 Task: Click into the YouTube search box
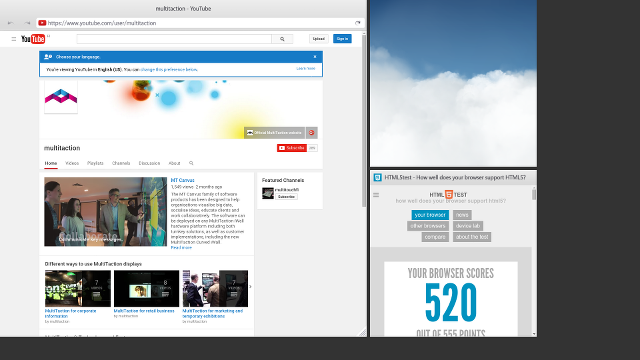(x=174, y=39)
